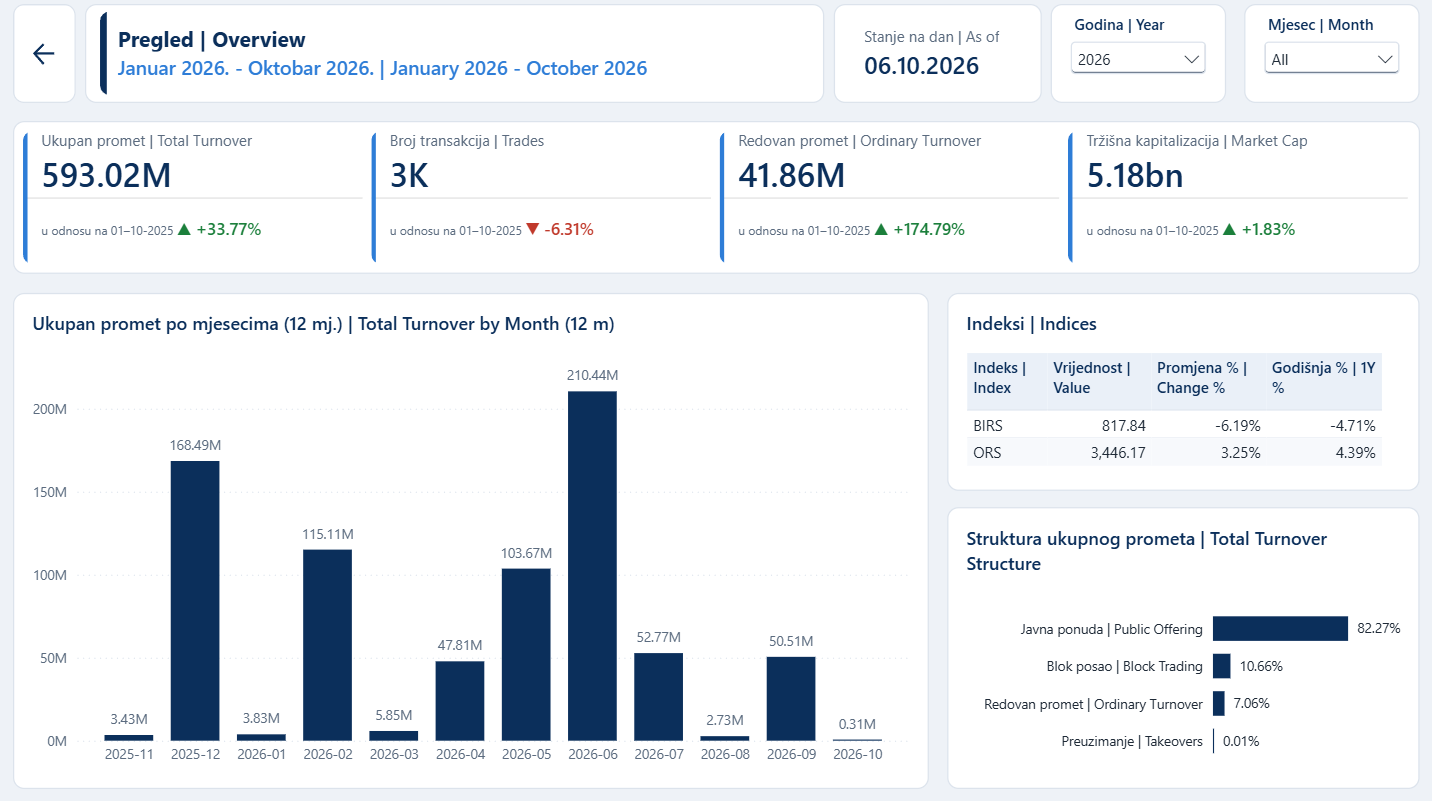Click the +174.79% change figure
Viewport: 1432px width, 801px height.
[929, 229]
